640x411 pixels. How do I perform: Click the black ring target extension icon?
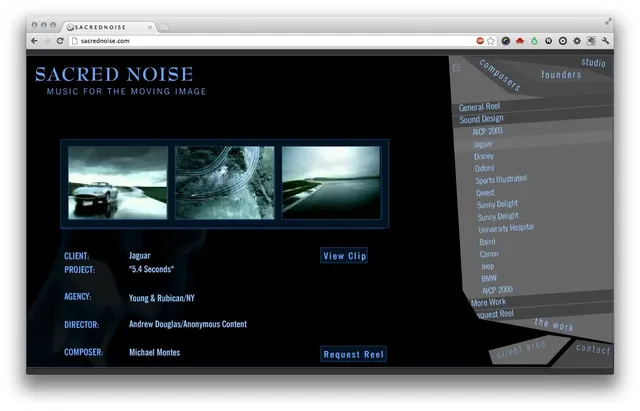pos(563,41)
